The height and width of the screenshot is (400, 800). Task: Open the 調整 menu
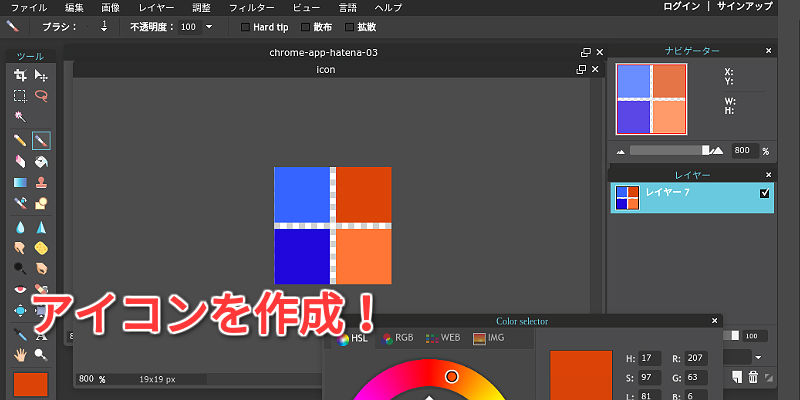click(201, 8)
